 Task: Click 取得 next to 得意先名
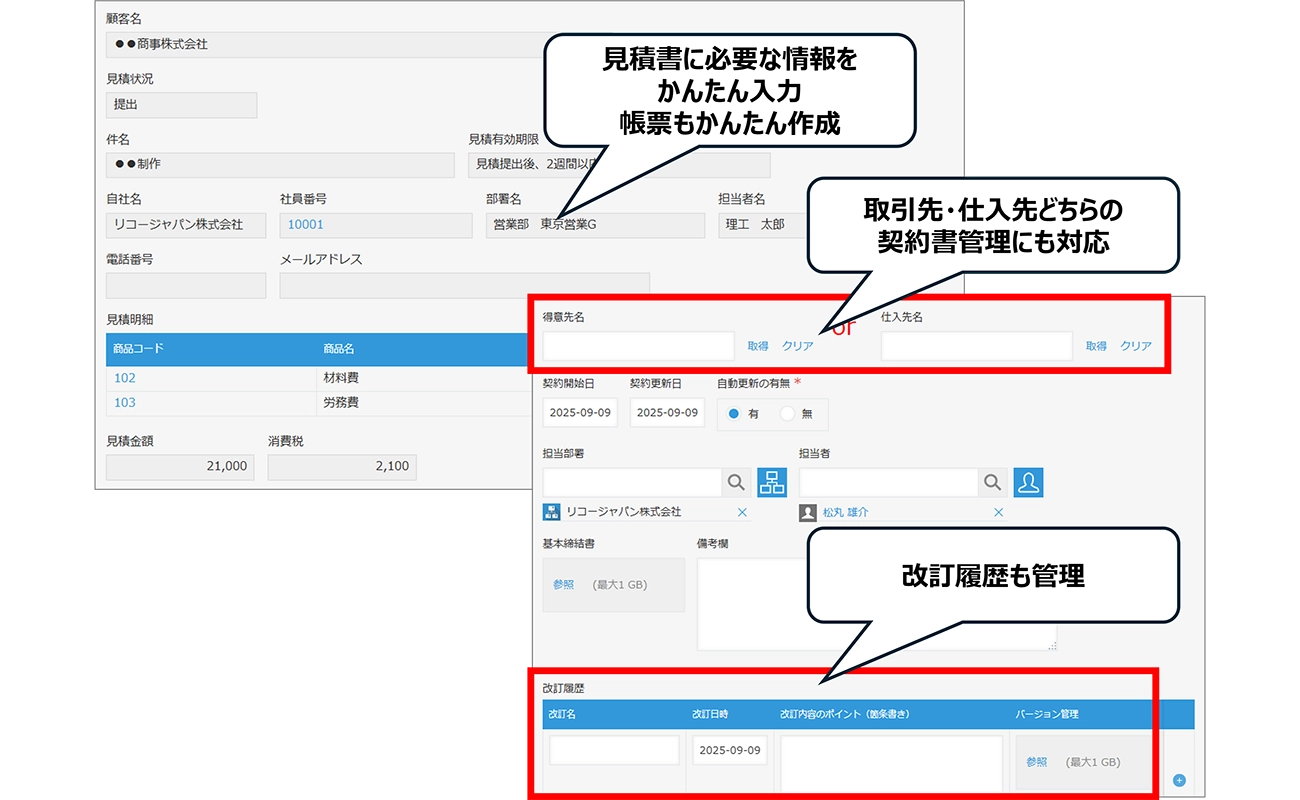point(758,345)
